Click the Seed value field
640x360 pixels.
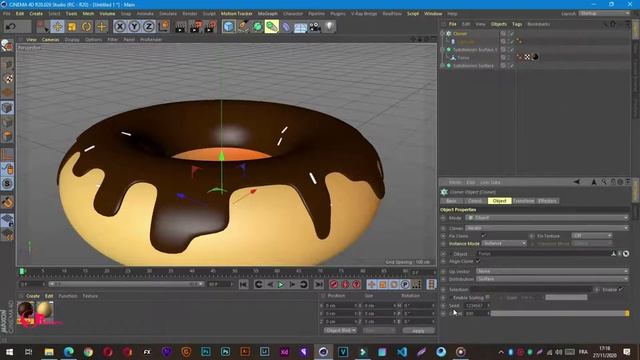click(476, 305)
